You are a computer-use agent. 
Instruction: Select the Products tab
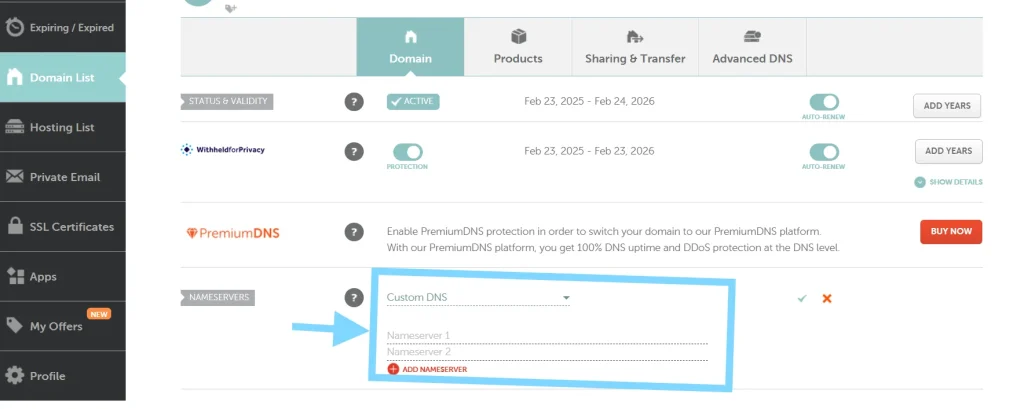pyautogui.click(x=518, y=47)
